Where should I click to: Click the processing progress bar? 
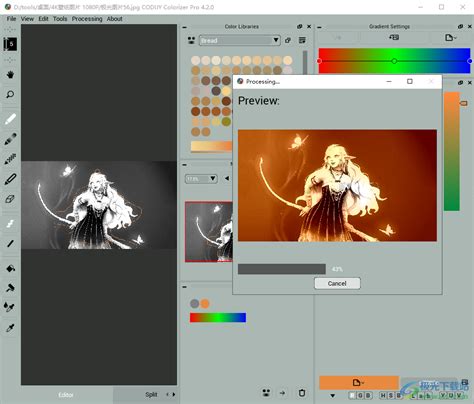click(x=282, y=269)
